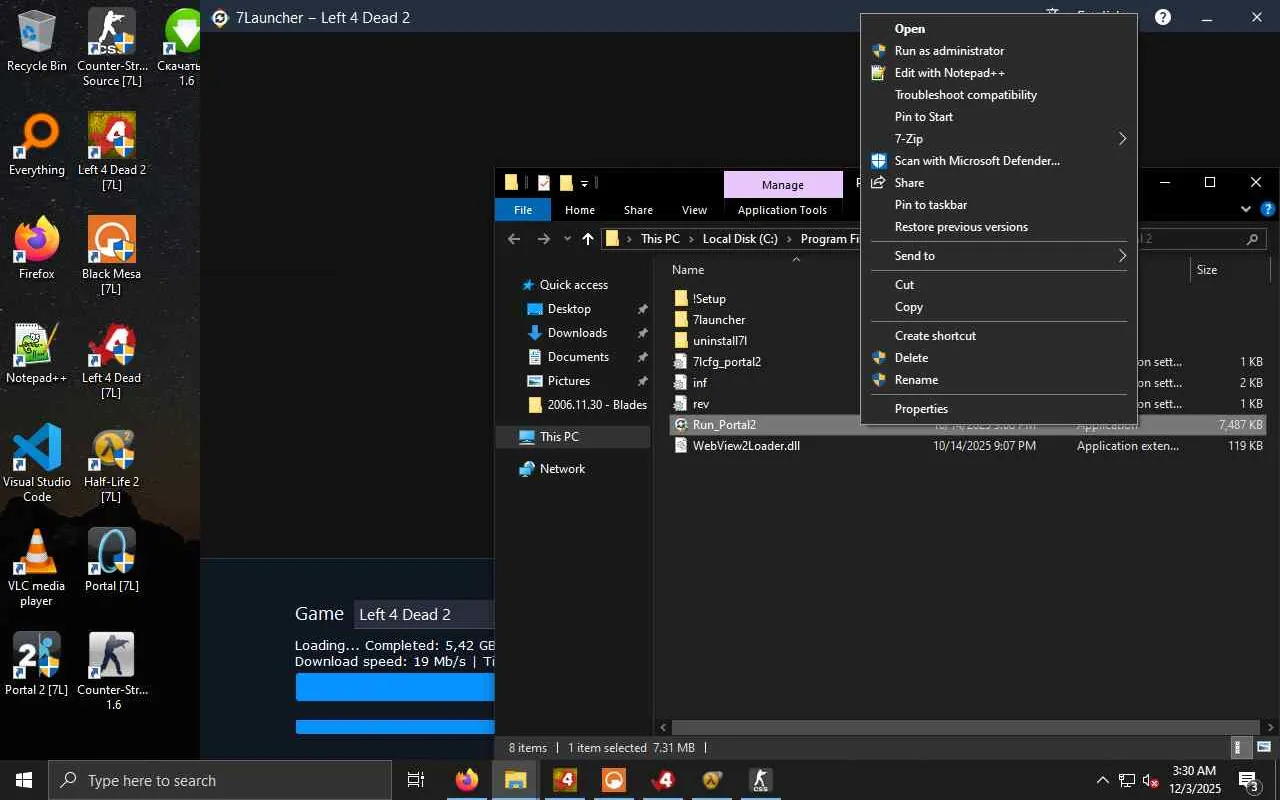Open the Game selector showing Left 4 Dead 2
Screen dimensions: 1280x800
pos(422,614)
